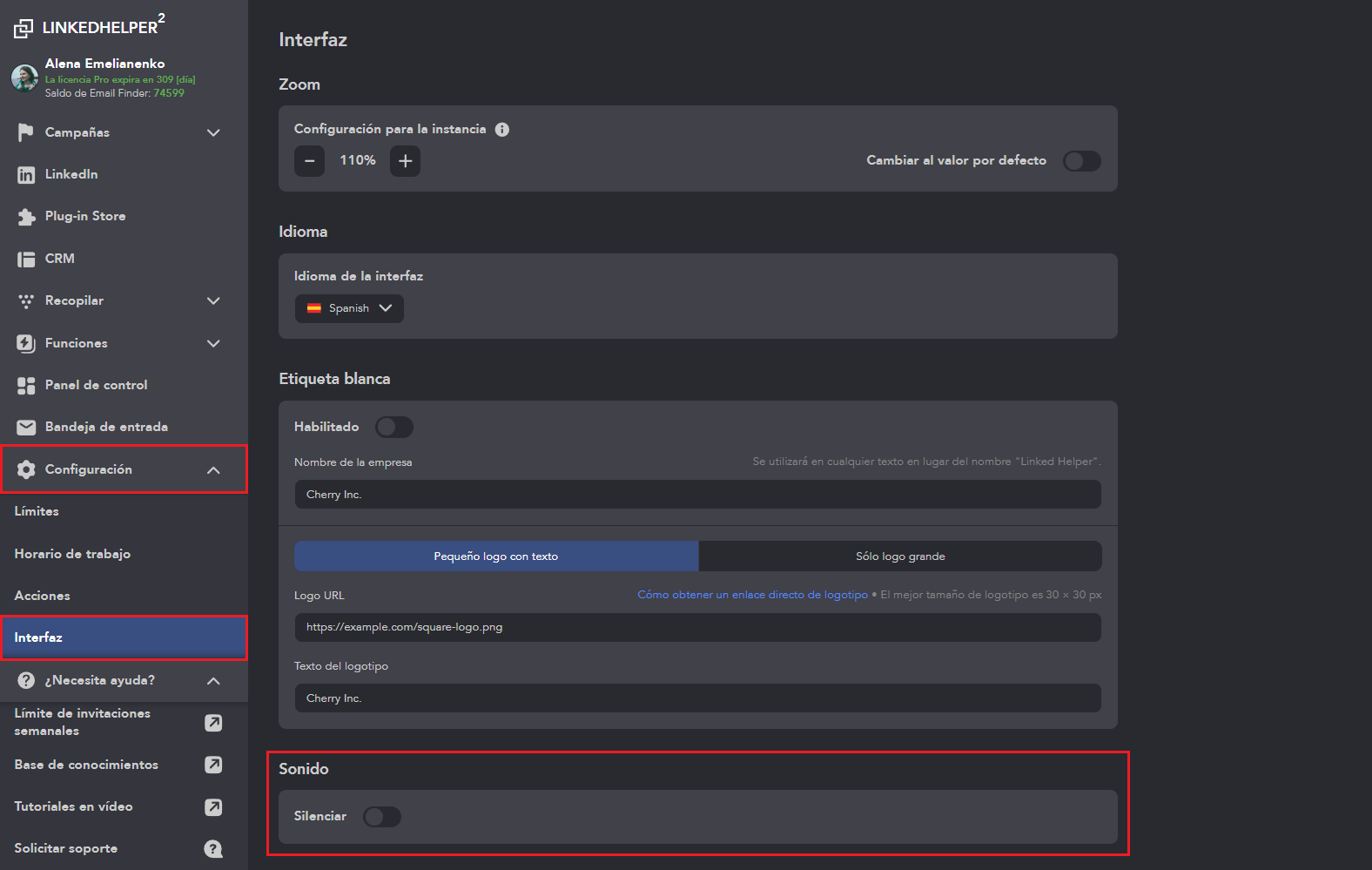Open Solicitar soporte in the help section

[66, 848]
